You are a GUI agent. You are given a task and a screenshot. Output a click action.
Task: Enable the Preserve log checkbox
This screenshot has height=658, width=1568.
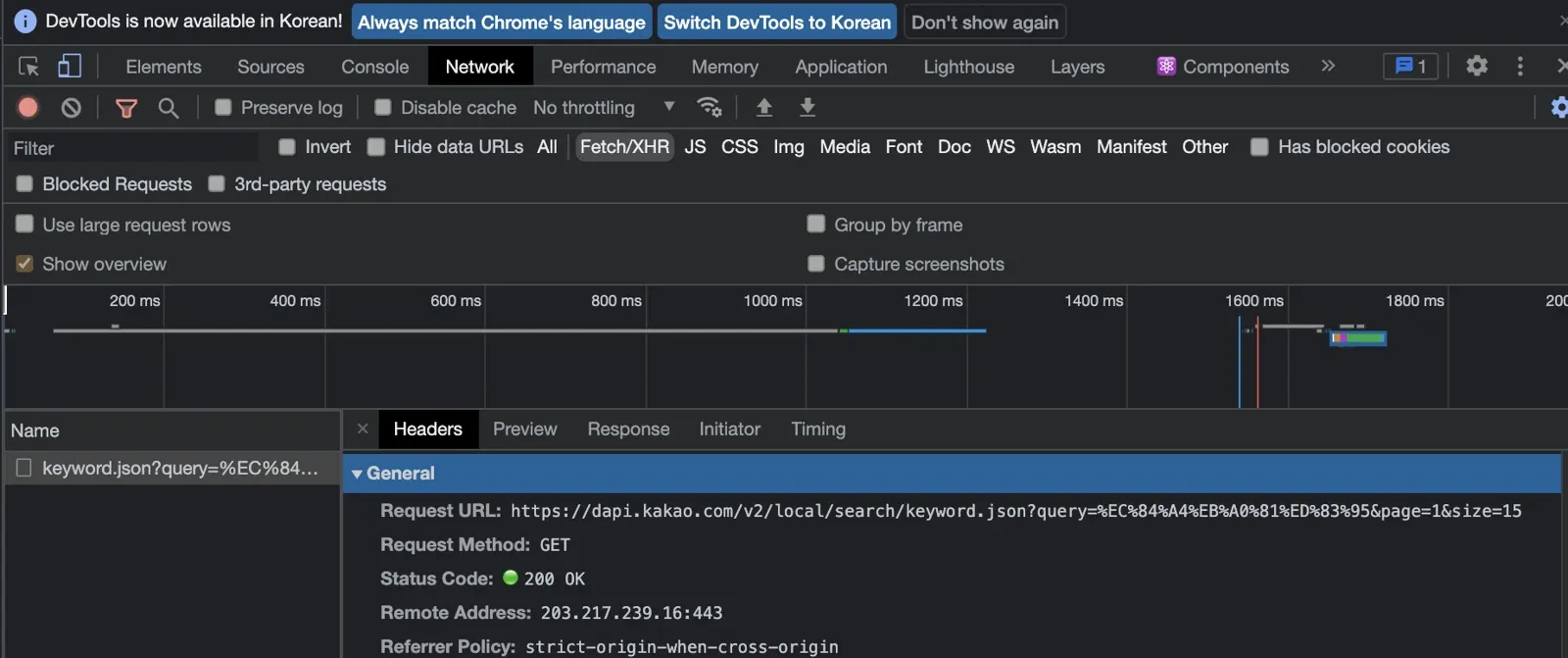(223, 107)
